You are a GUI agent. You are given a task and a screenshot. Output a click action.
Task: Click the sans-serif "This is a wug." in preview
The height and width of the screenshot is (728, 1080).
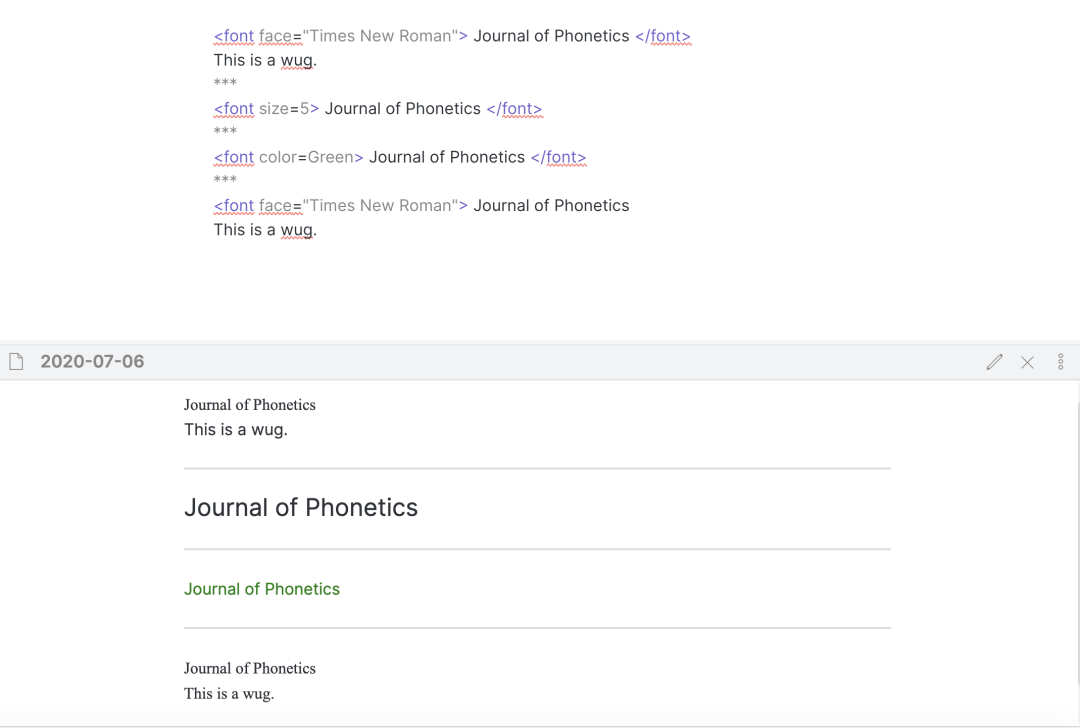click(x=236, y=430)
